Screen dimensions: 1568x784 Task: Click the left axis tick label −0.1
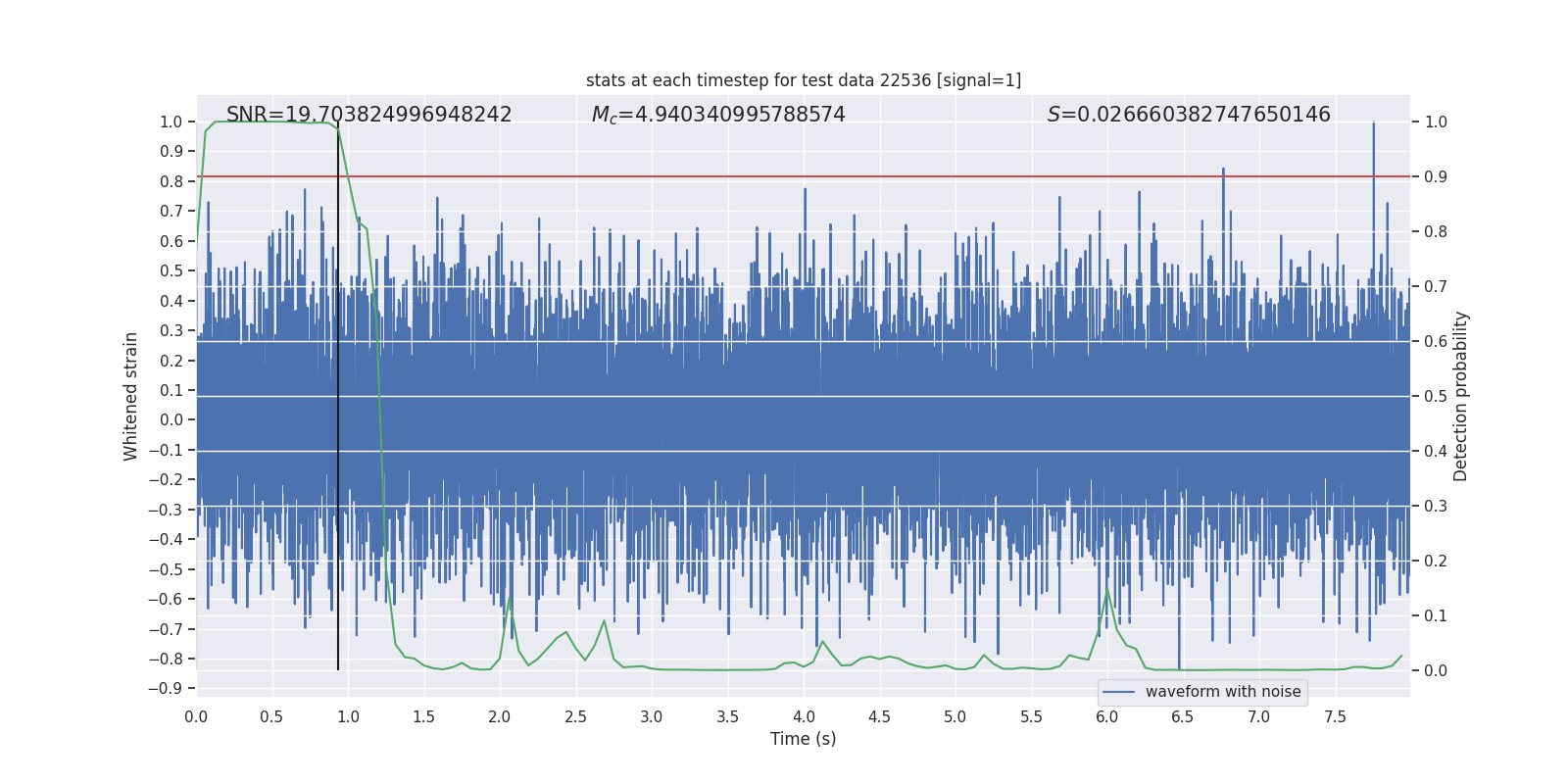tap(166, 450)
